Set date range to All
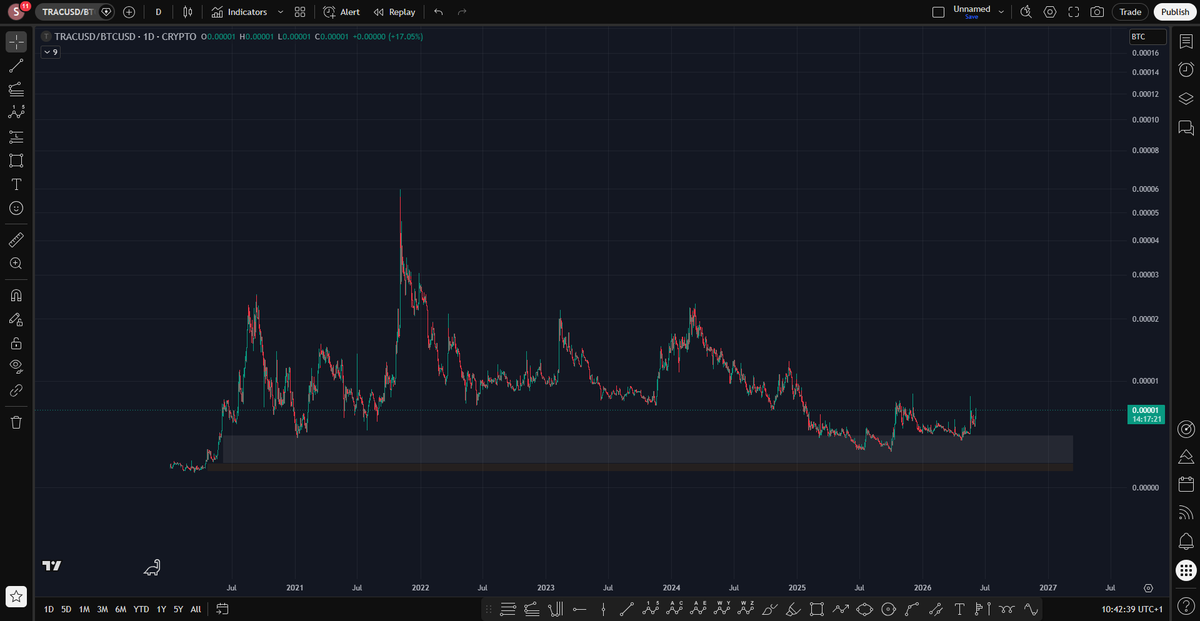The height and width of the screenshot is (621, 1200). (195, 609)
